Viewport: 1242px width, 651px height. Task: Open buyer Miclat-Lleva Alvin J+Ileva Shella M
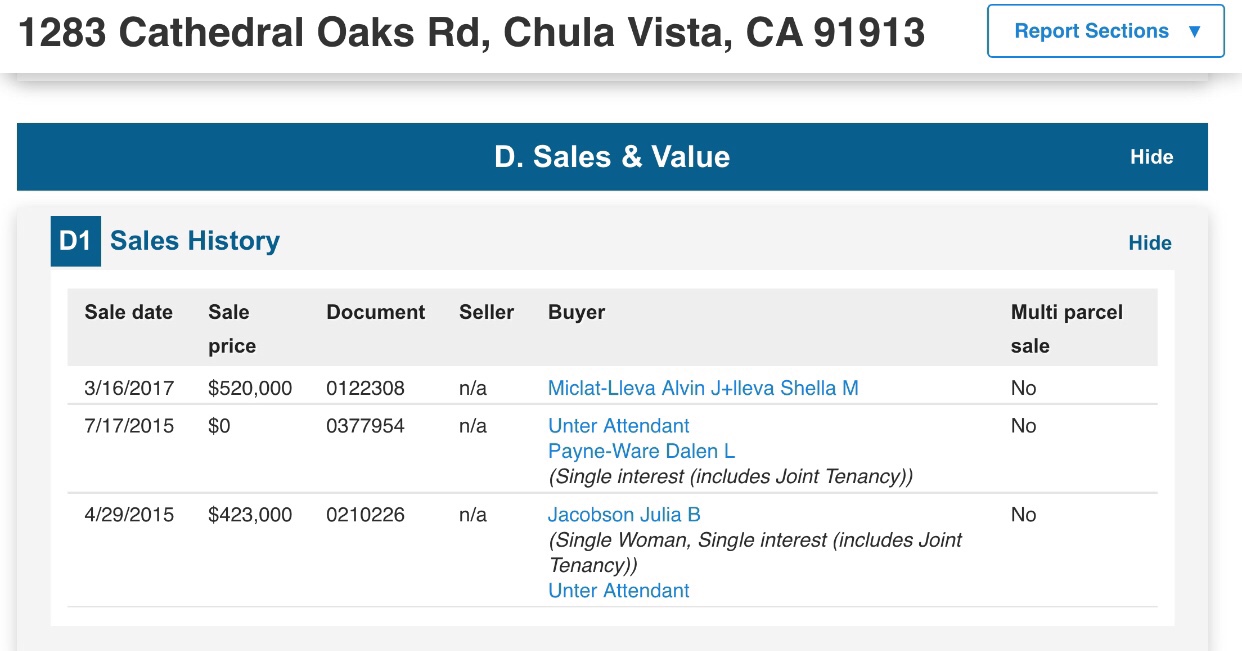pyautogui.click(x=703, y=388)
